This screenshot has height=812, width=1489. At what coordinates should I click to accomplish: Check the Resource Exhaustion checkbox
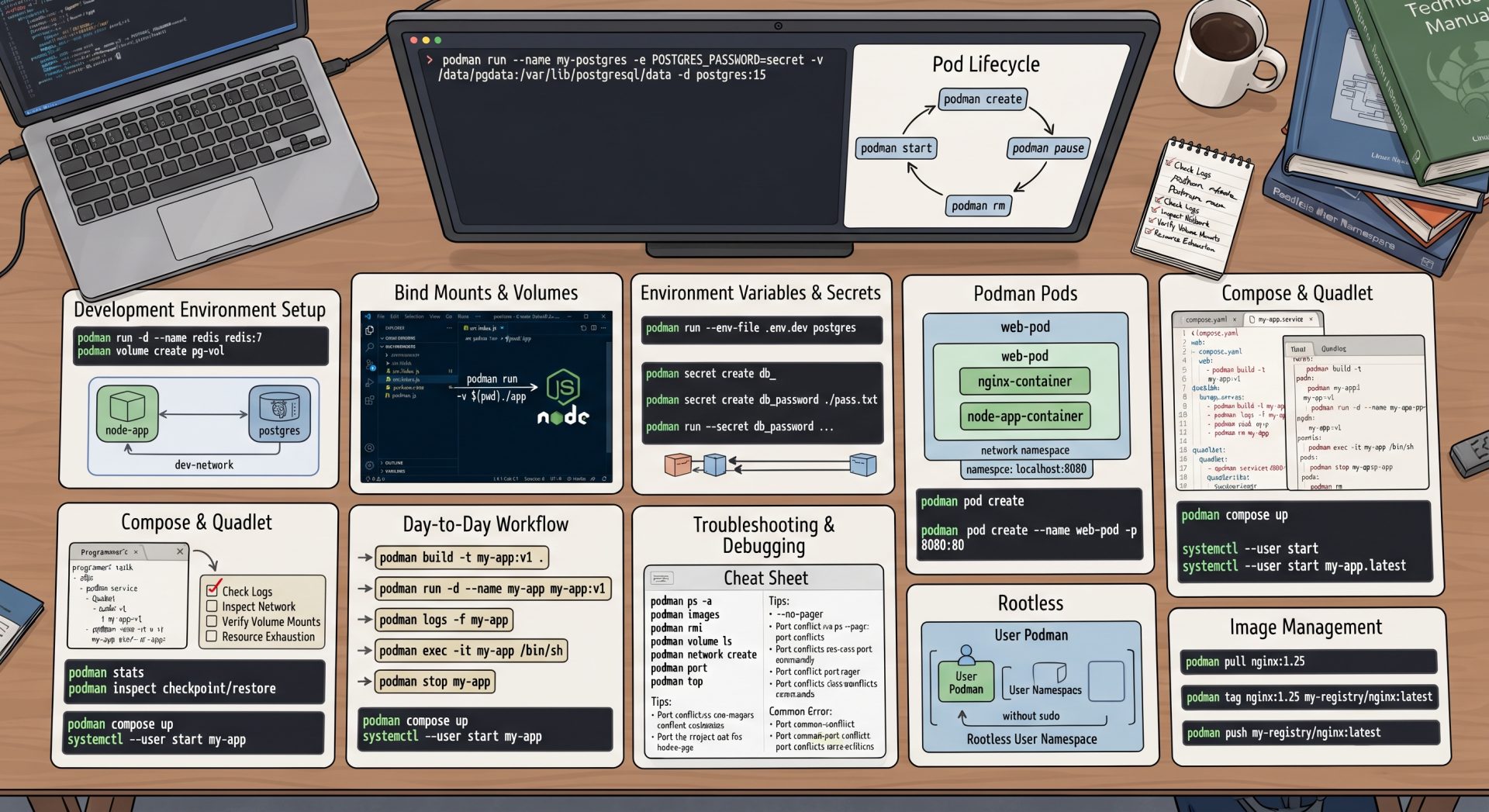click(211, 636)
